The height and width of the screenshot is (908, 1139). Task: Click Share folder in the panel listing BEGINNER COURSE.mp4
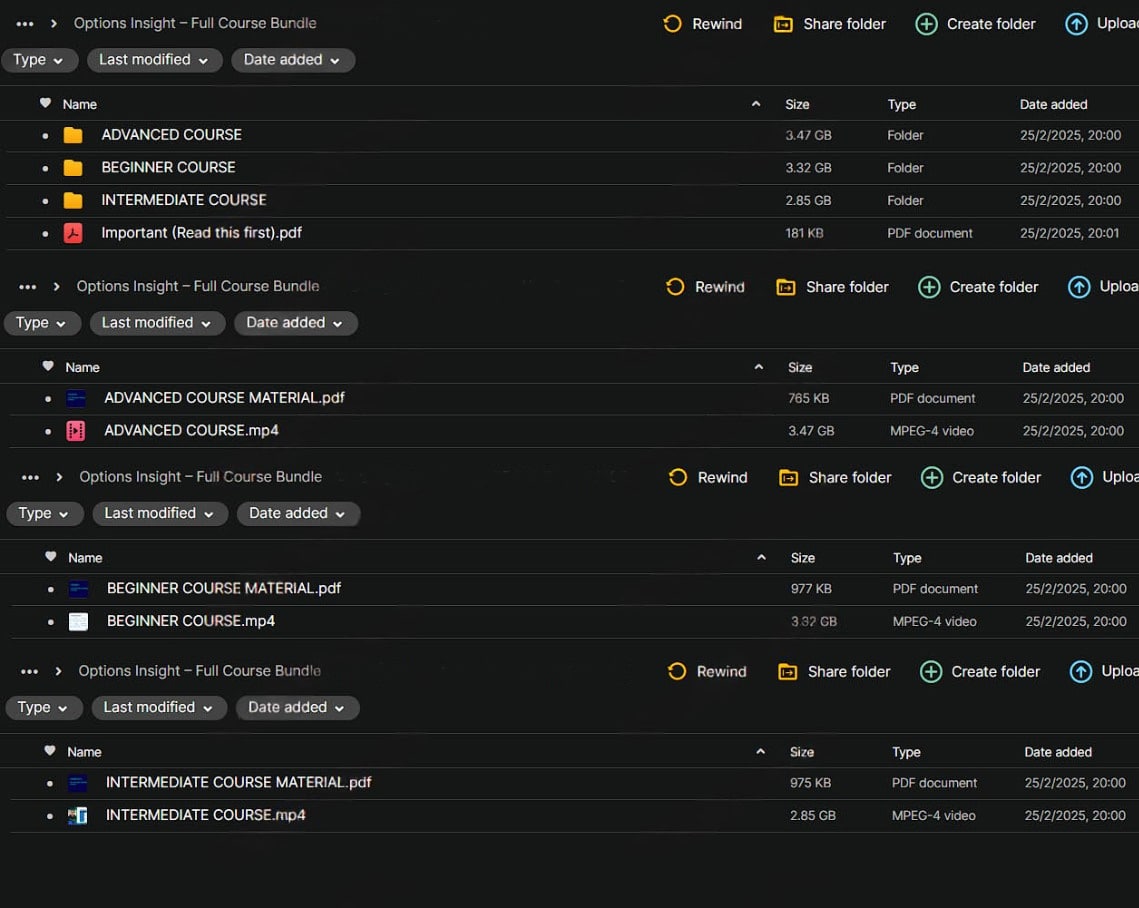[835, 477]
